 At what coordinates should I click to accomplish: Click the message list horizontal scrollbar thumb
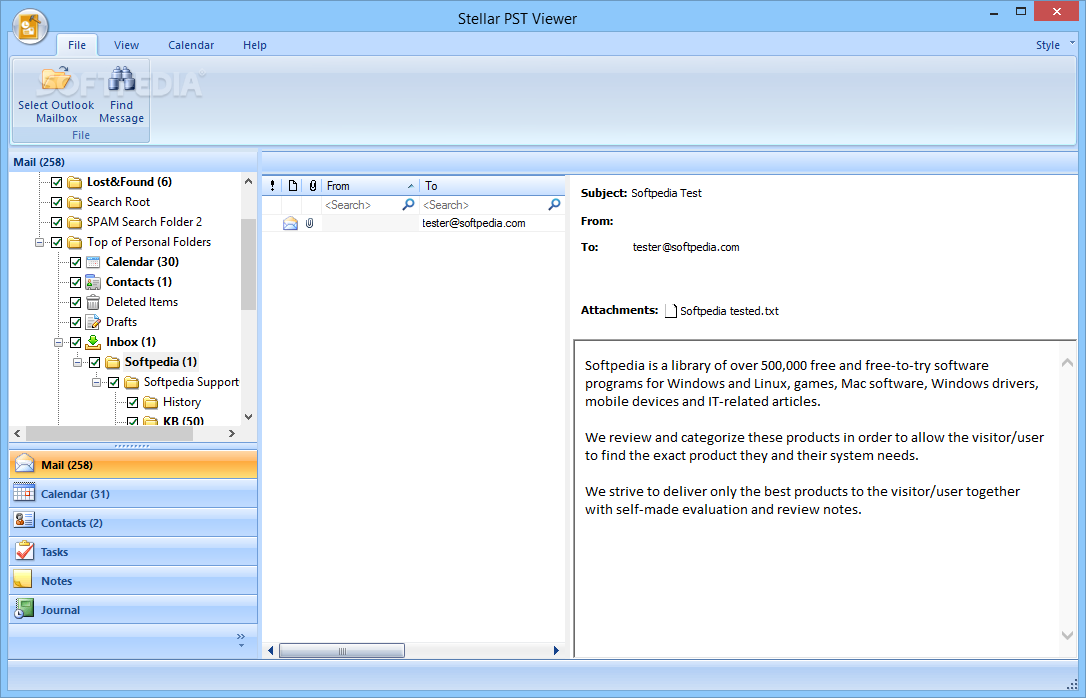341,651
